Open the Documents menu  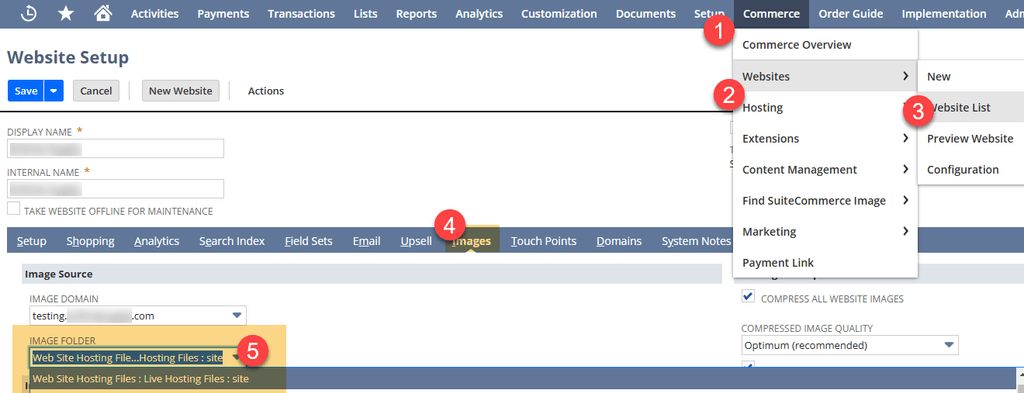point(645,14)
